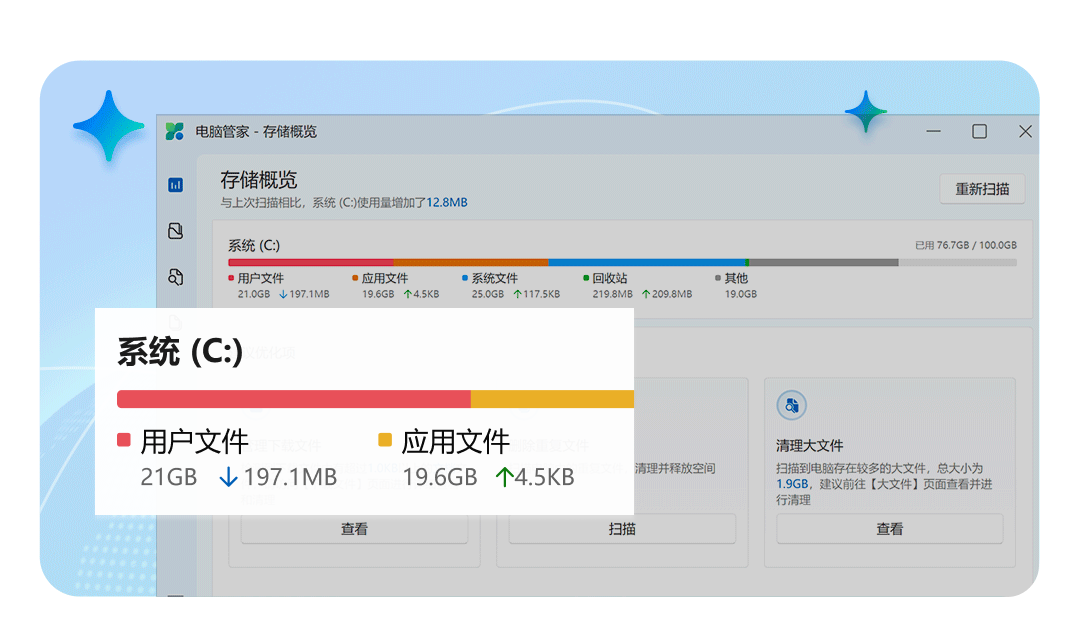This screenshot has width=1080, height=634.
Task: Click the 电脑管家 app logo in the title bar
Action: pos(175,131)
